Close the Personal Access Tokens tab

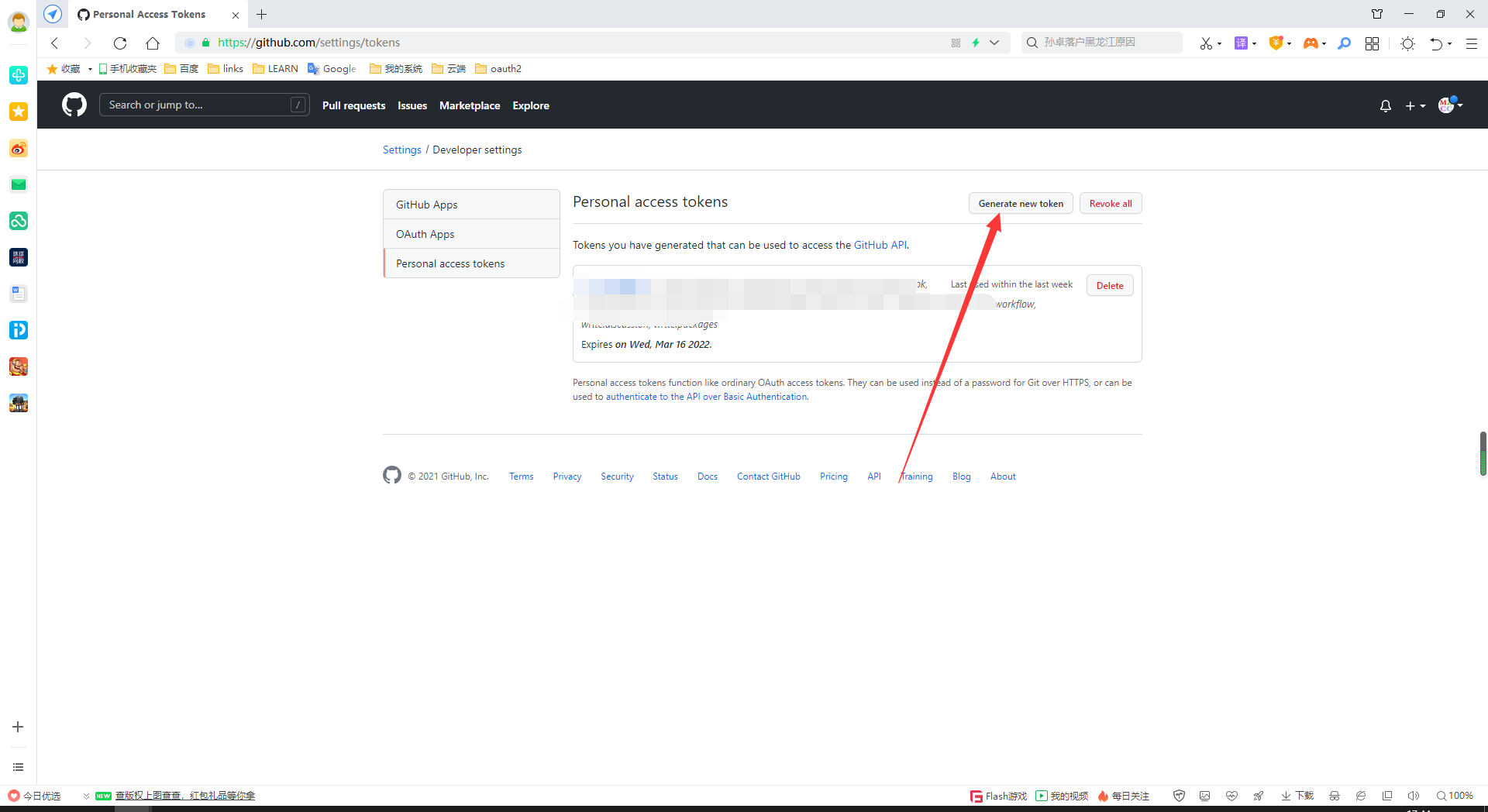pos(236,15)
